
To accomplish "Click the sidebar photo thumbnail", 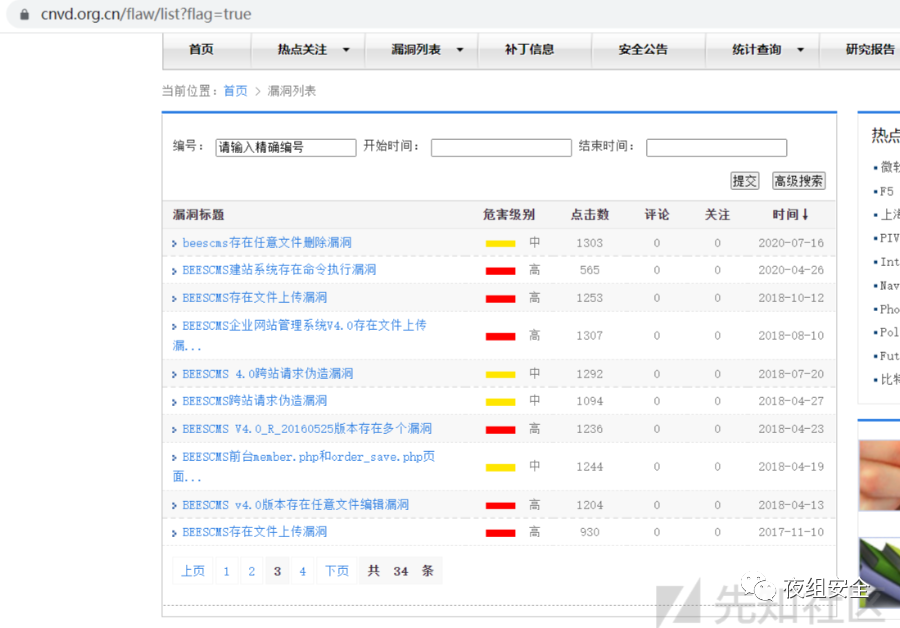I will 879,475.
